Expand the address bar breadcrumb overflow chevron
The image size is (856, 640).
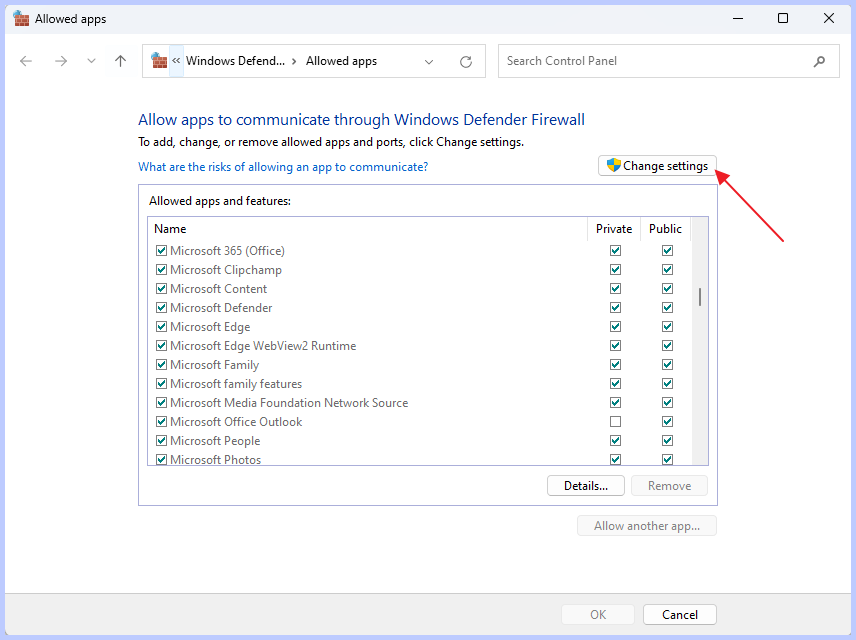176,61
